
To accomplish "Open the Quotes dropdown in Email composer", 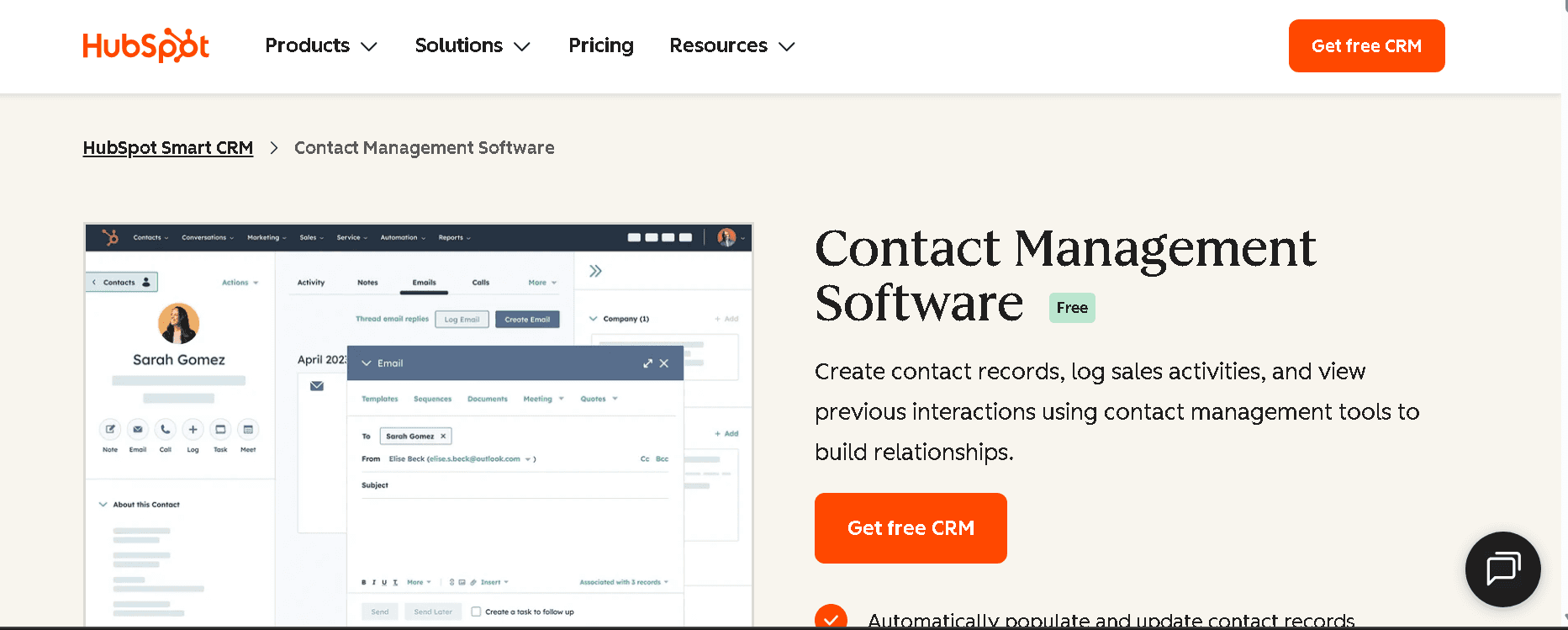I will click(599, 399).
